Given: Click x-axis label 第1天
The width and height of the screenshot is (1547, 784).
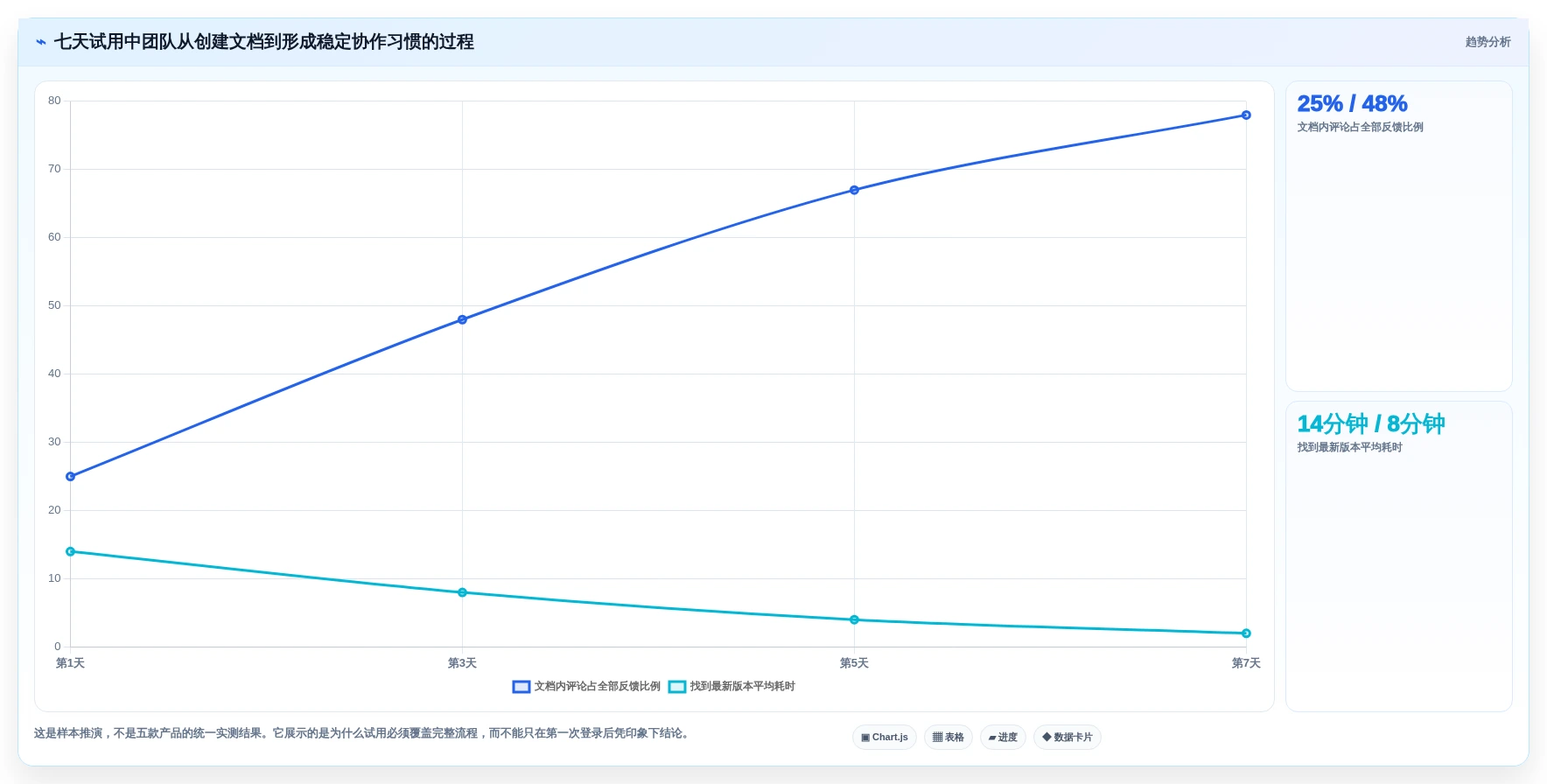Looking at the screenshot, I should pyautogui.click(x=71, y=663).
